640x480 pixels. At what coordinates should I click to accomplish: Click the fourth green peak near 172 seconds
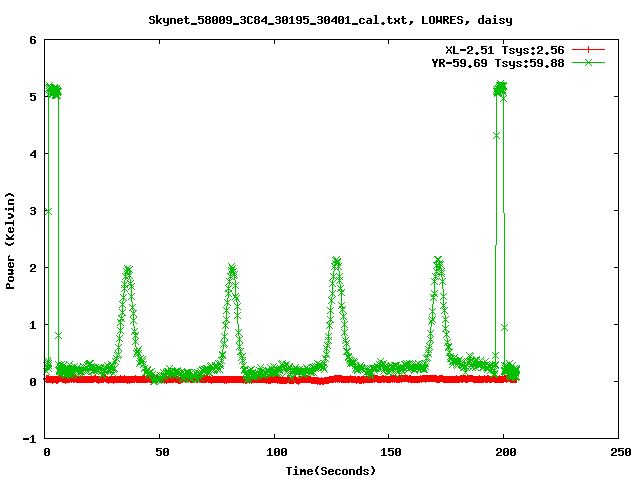coord(438,262)
